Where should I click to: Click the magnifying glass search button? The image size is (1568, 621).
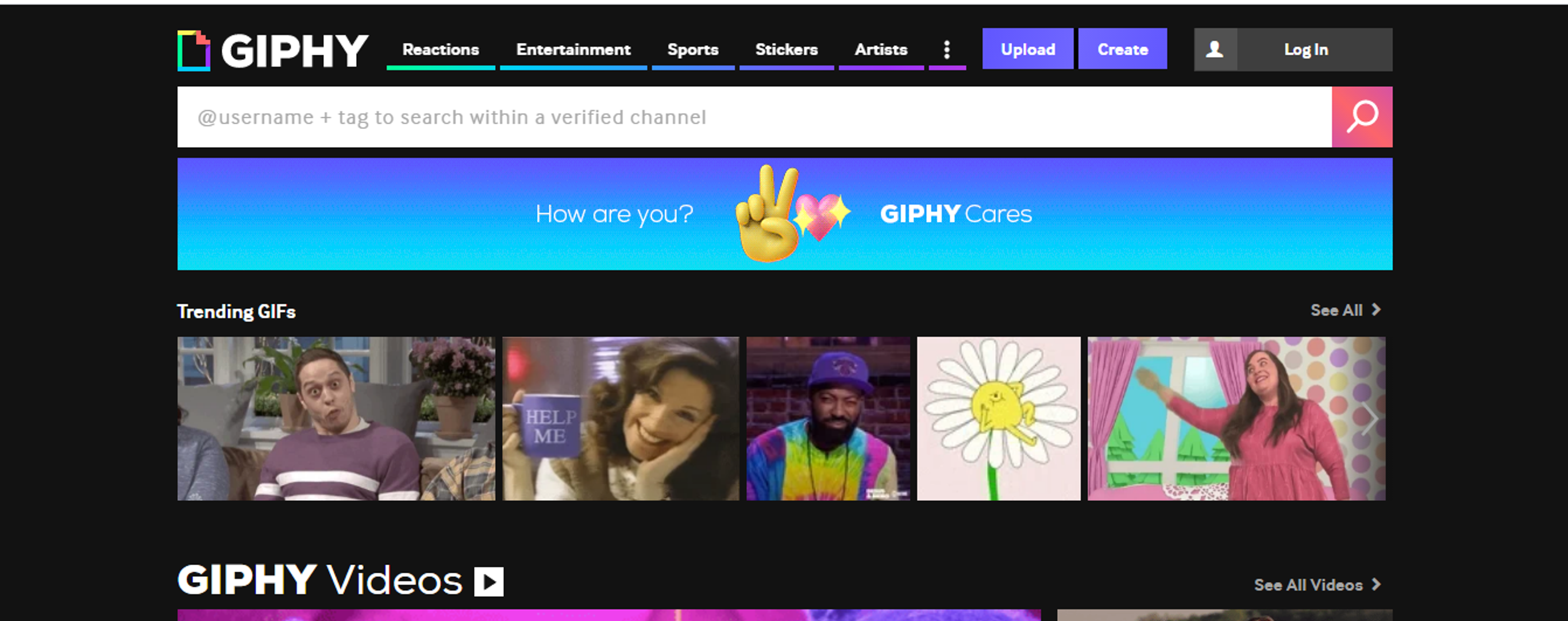click(x=1361, y=116)
